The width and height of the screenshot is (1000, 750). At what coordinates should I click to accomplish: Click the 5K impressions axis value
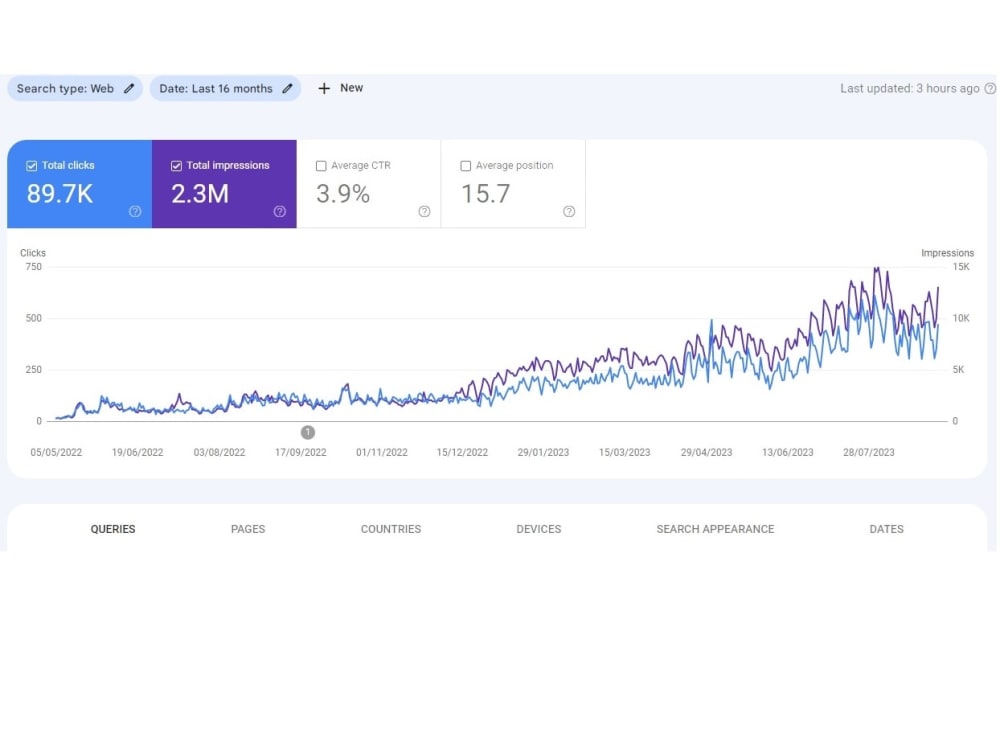(x=958, y=370)
